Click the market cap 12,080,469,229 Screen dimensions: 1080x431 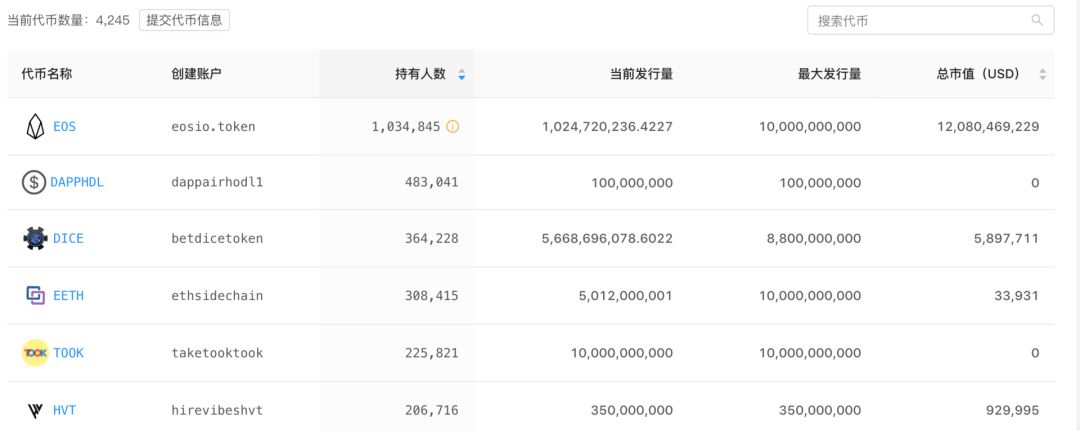(x=988, y=127)
